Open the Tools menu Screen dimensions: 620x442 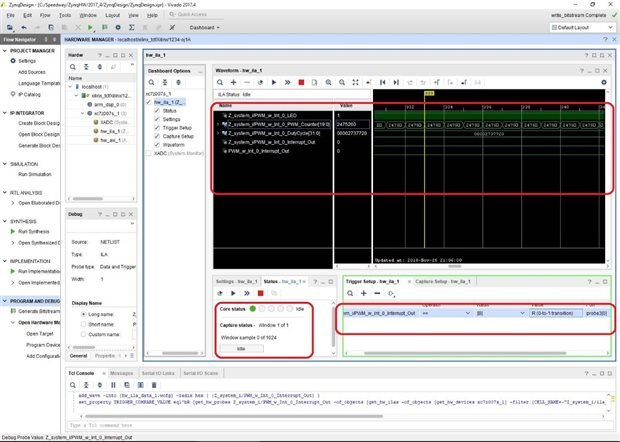pos(64,16)
